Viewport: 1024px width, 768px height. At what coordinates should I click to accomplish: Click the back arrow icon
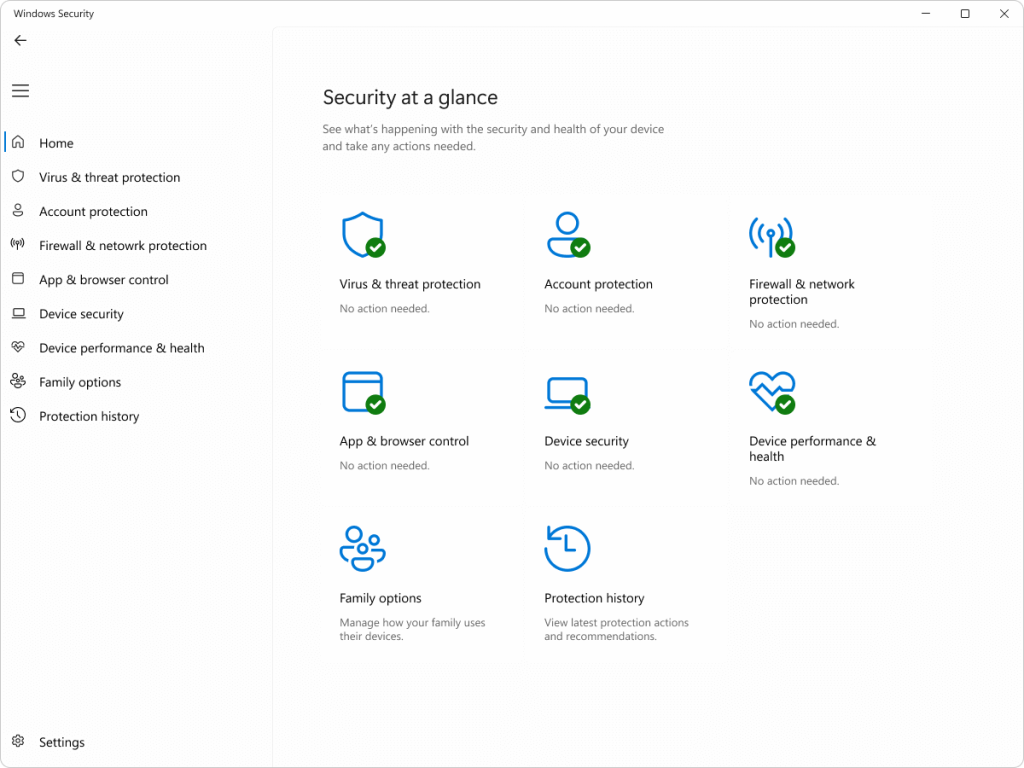tap(20, 40)
